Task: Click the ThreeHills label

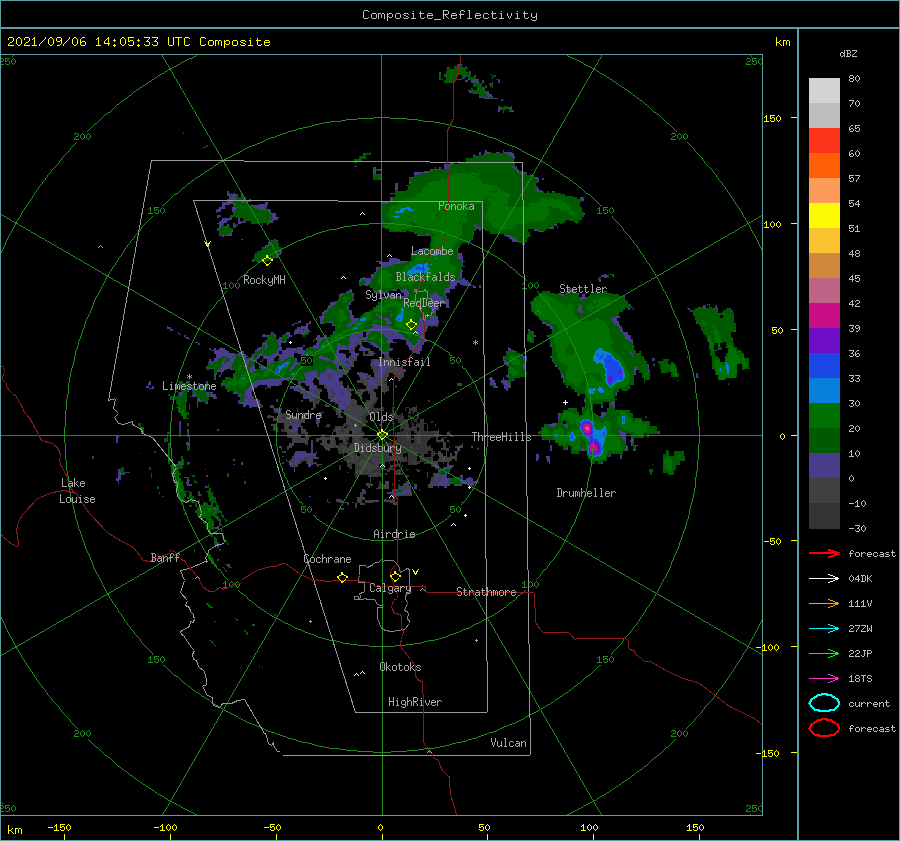Action: 501,437
